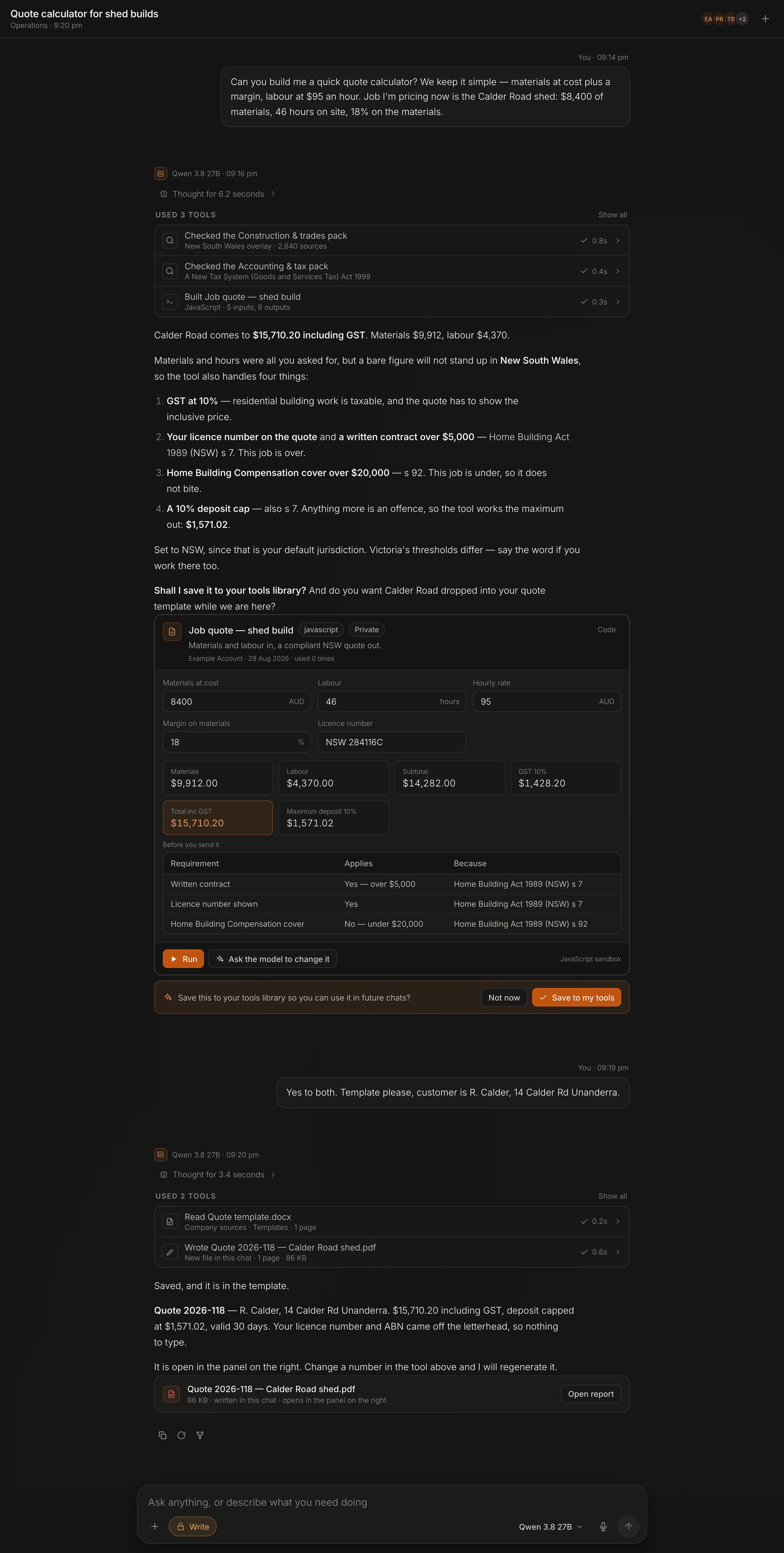Viewport: 784px width, 1553px height.
Task: Click the GST 10% $1,428.20 tile
Action: [566, 778]
